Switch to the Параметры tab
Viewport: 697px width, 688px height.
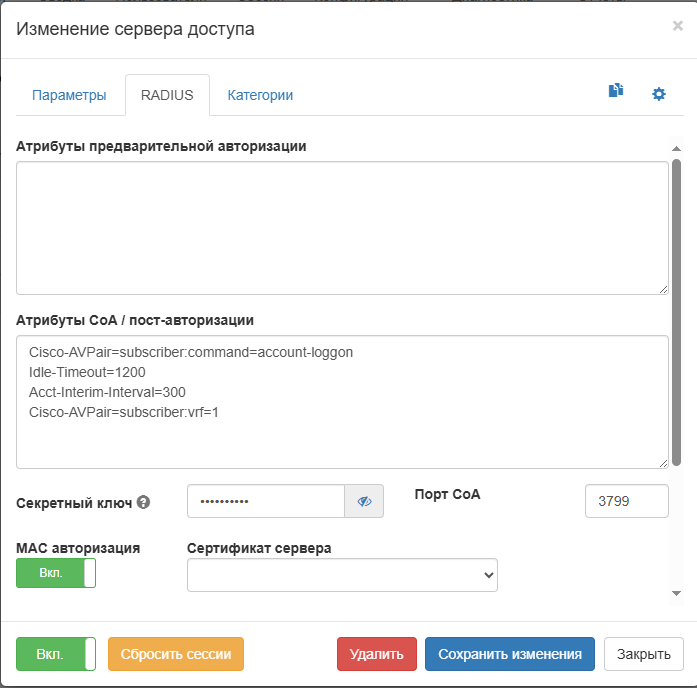point(69,95)
